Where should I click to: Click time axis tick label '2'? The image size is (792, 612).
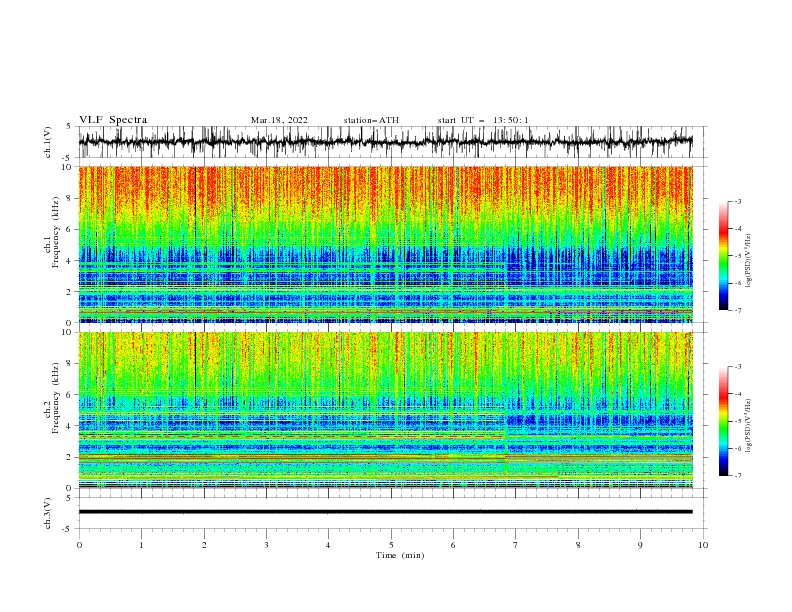(x=204, y=545)
